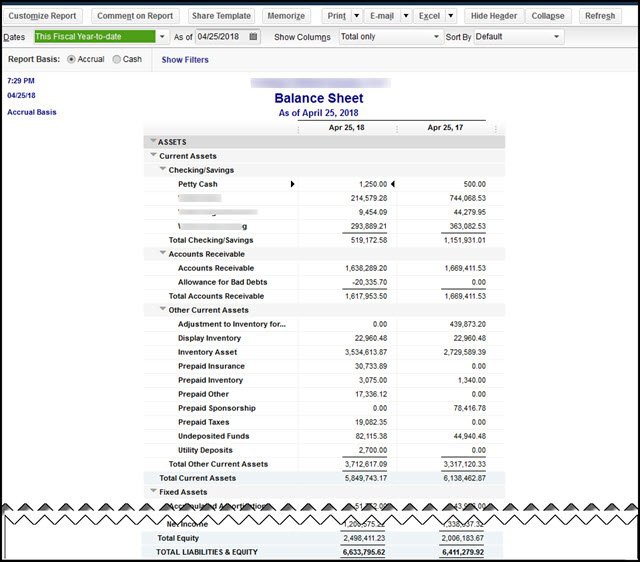Open the calendar picker beside the As of date
This screenshot has width=640, height=562.
(253, 37)
